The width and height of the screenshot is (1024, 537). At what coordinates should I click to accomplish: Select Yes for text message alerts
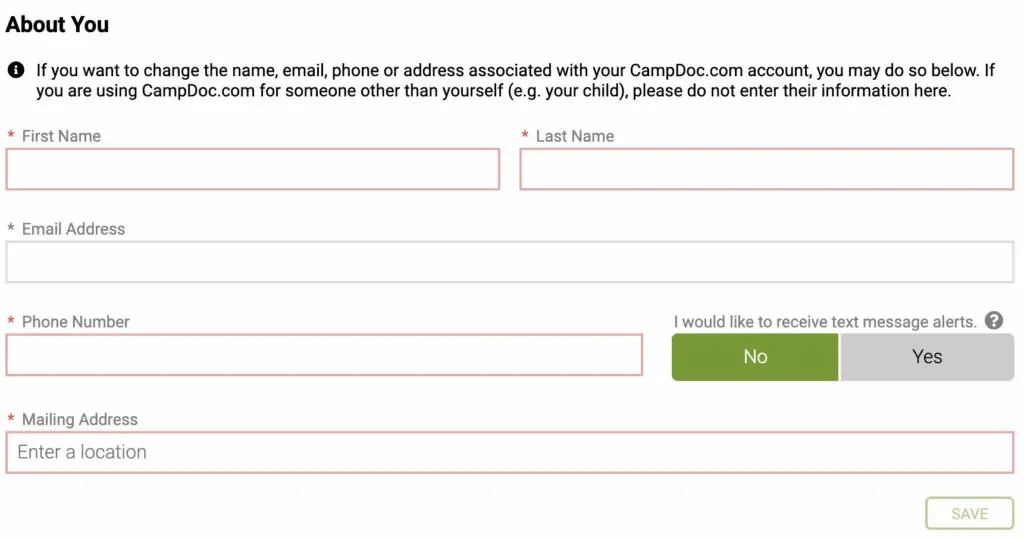[927, 357]
